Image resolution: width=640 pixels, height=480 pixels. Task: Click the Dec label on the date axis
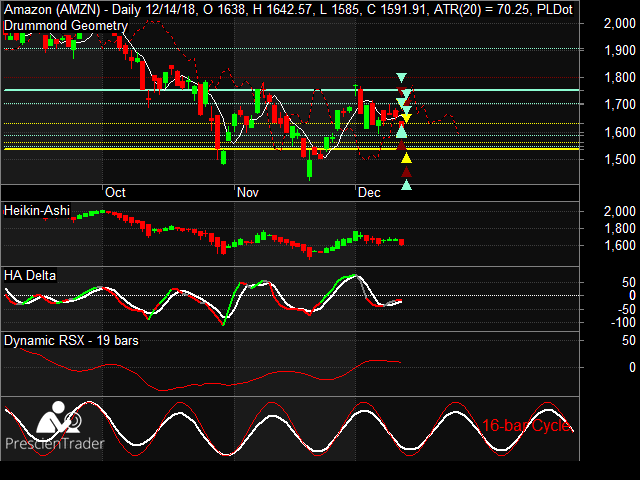[369, 193]
